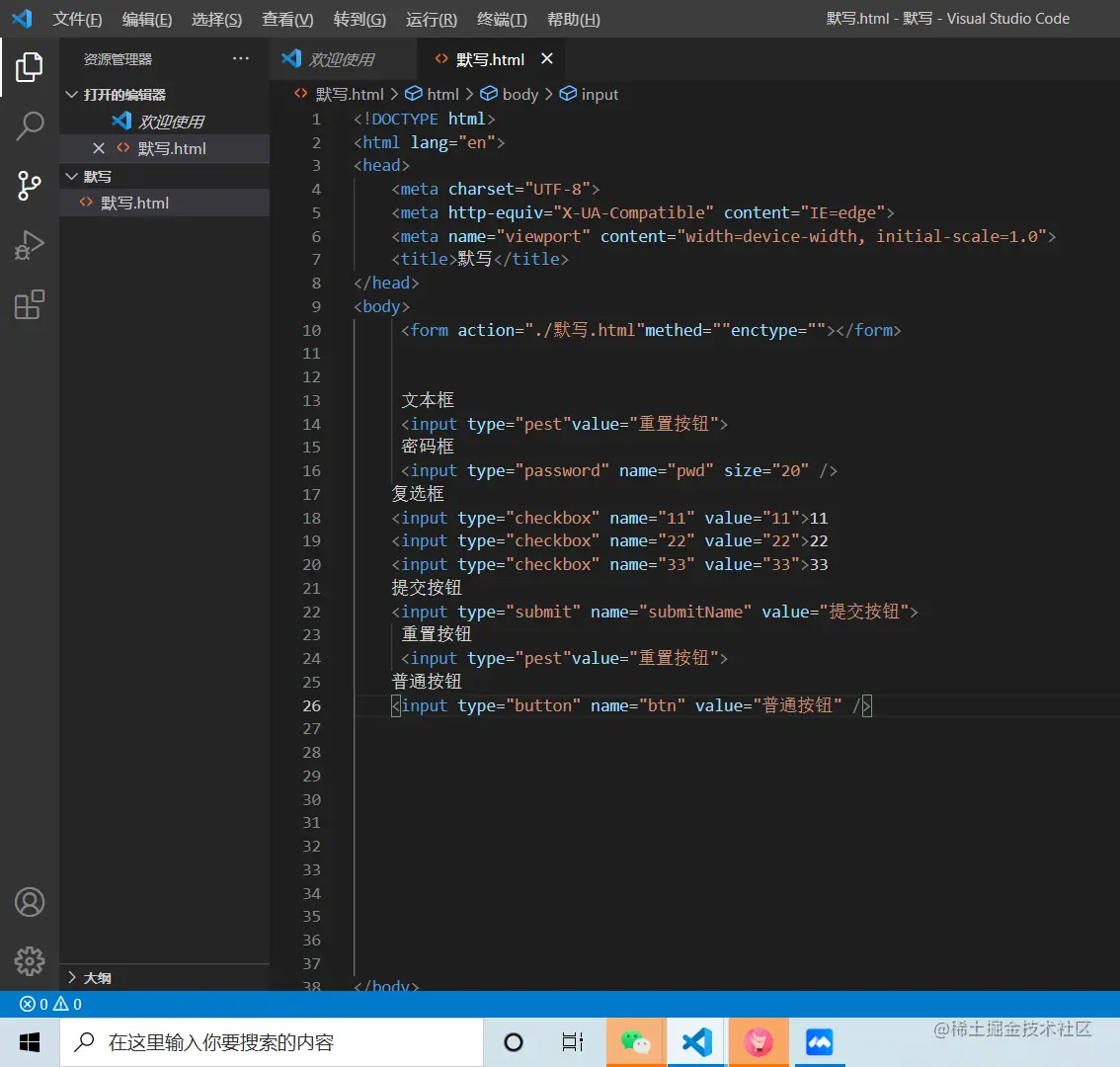Click the 资源管理器 panel title
Image resolution: width=1120 pixels, height=1067 pixels.
(x=118, y=59)
